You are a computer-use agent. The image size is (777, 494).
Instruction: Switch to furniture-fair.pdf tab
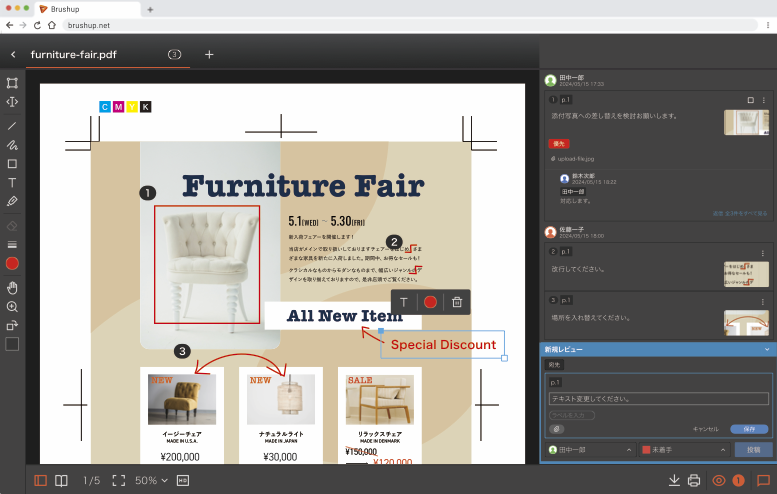pyautogui.click(x=74, y=54)
